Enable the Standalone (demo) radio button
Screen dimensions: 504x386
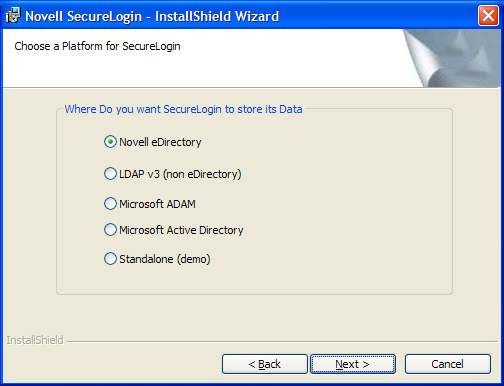(110, 259)
